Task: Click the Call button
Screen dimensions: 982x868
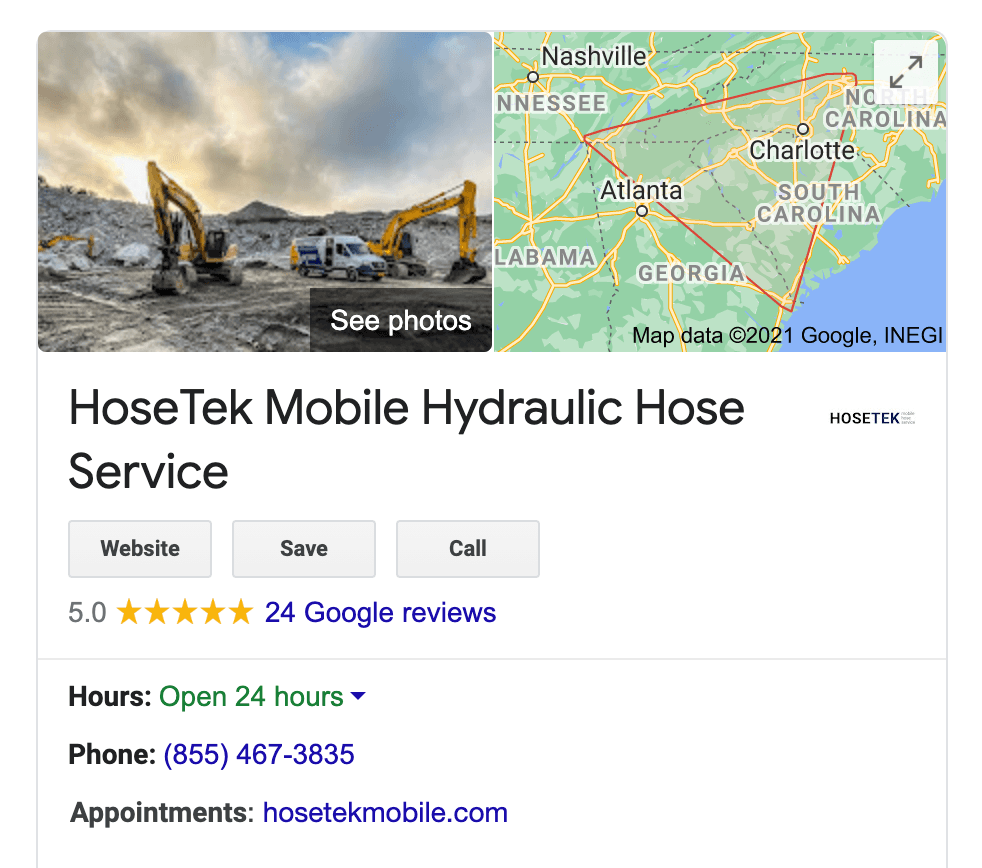Action: coord(468,549)
